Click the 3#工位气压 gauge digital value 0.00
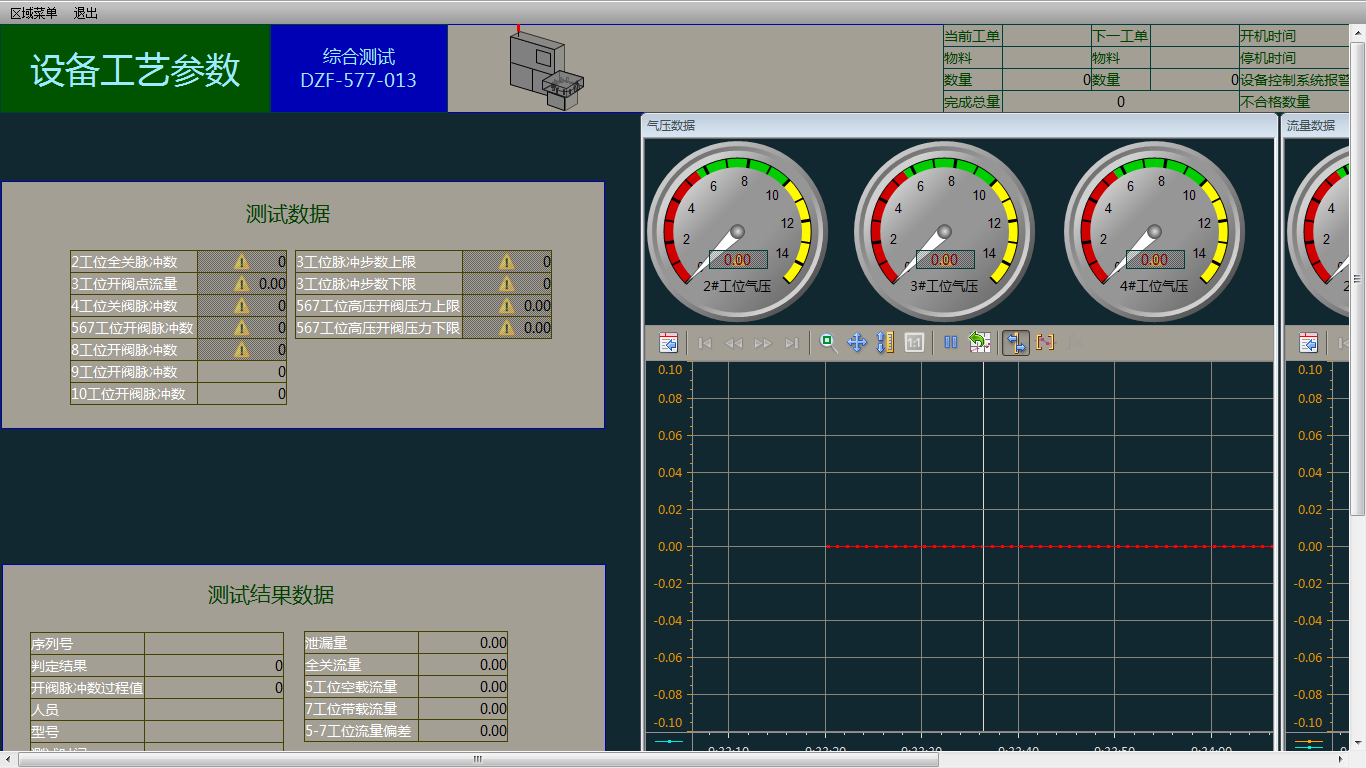The height and width of the screenshot is (768, 1366). pyautogui.click(x=945, y=260)
